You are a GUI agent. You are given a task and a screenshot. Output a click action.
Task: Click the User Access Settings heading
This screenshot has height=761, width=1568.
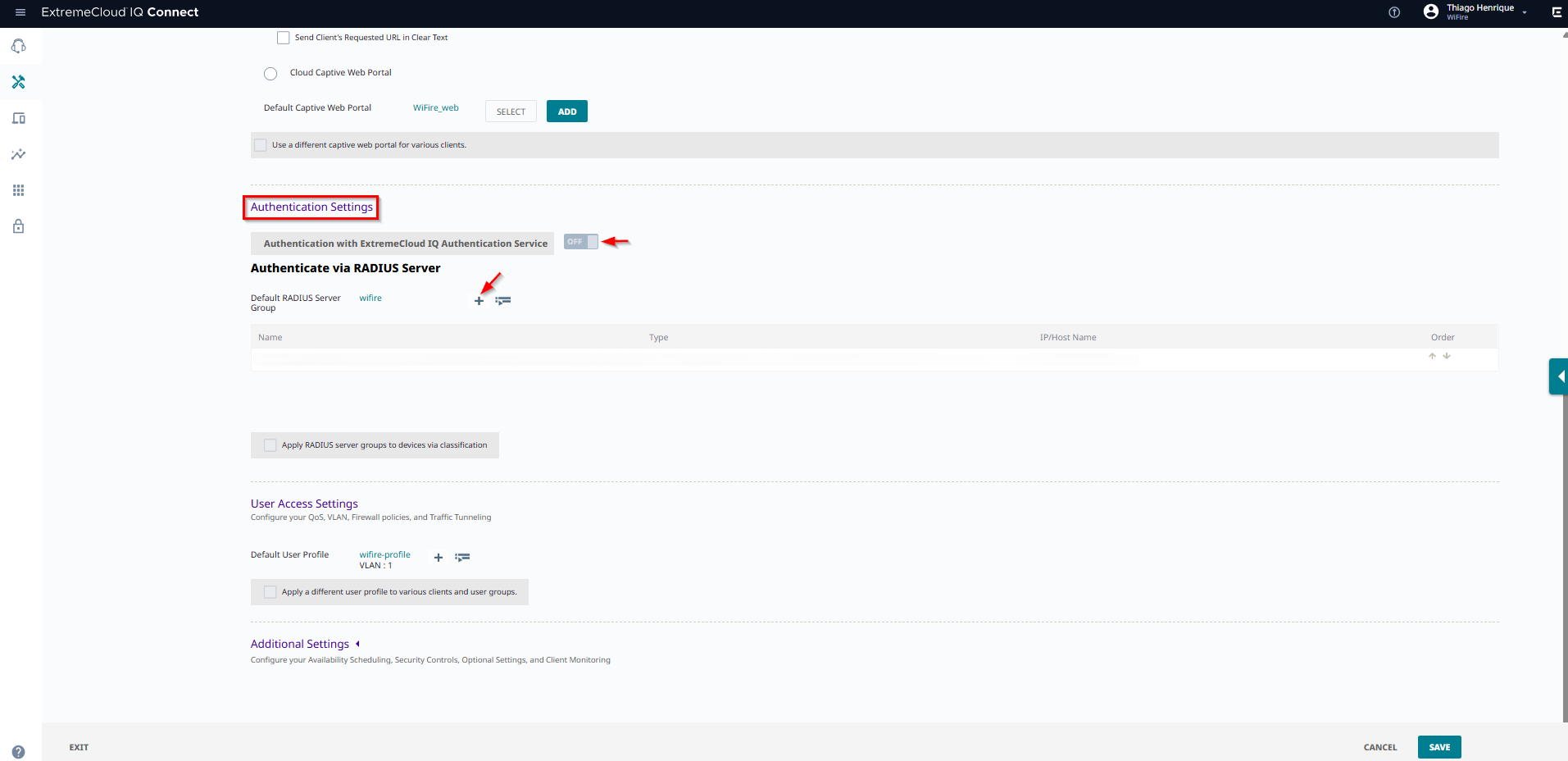pyautogui.click(x=304, y=504)
